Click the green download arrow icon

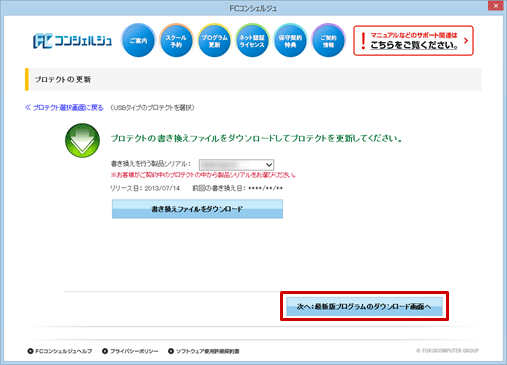click(82, 140)
